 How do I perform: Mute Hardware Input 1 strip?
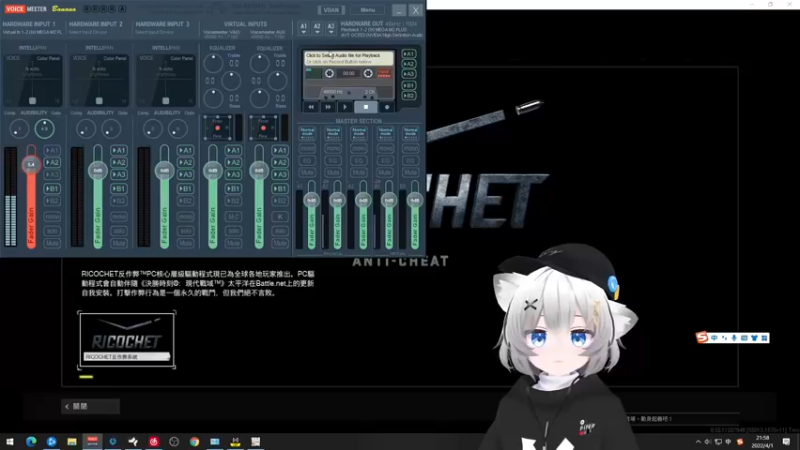click(x=52, y=243)
